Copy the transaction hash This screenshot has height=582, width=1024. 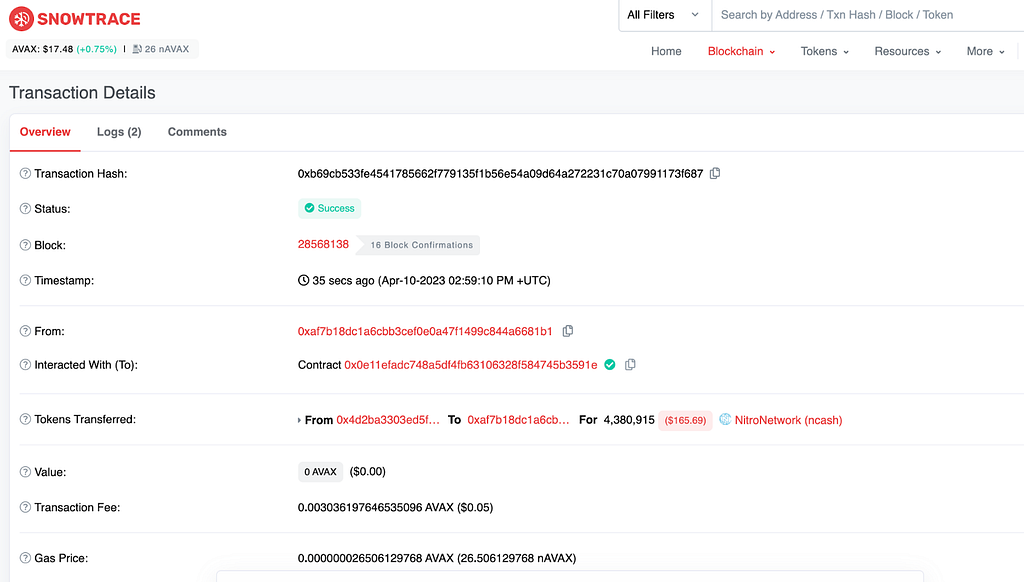[x=715, y=173]
